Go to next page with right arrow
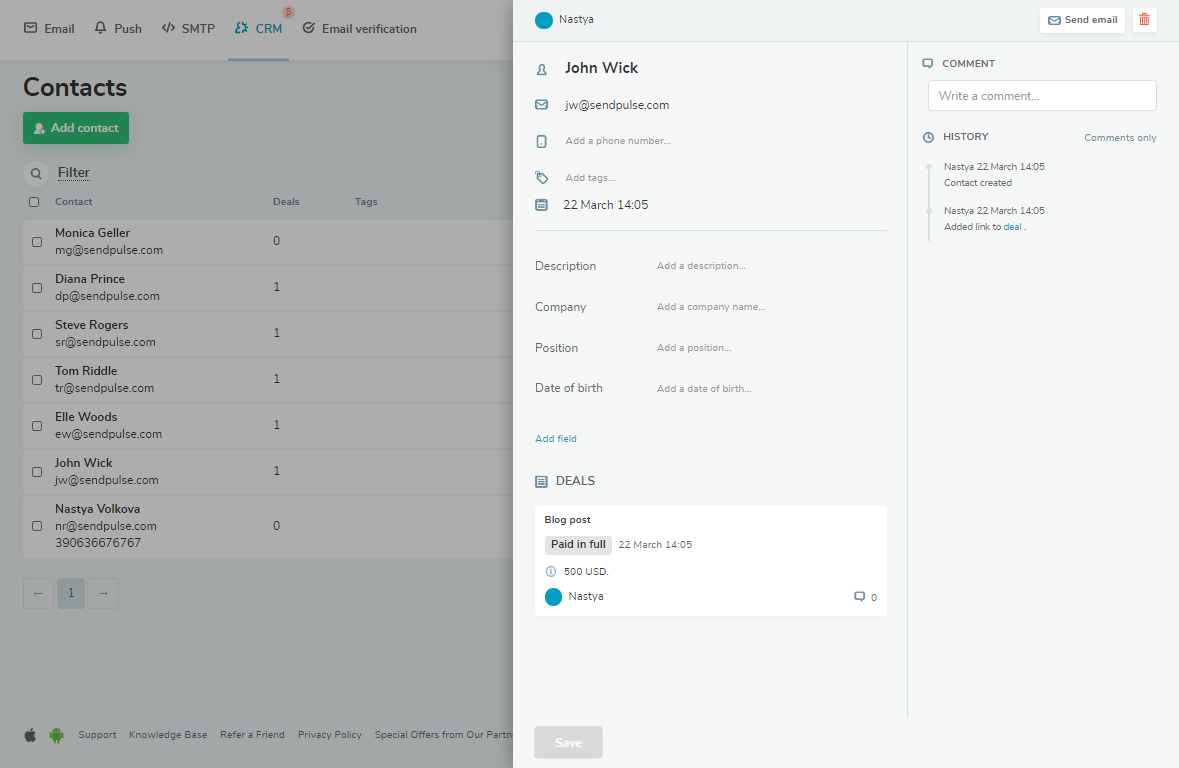1179x768 pixels. coord(103,593)
